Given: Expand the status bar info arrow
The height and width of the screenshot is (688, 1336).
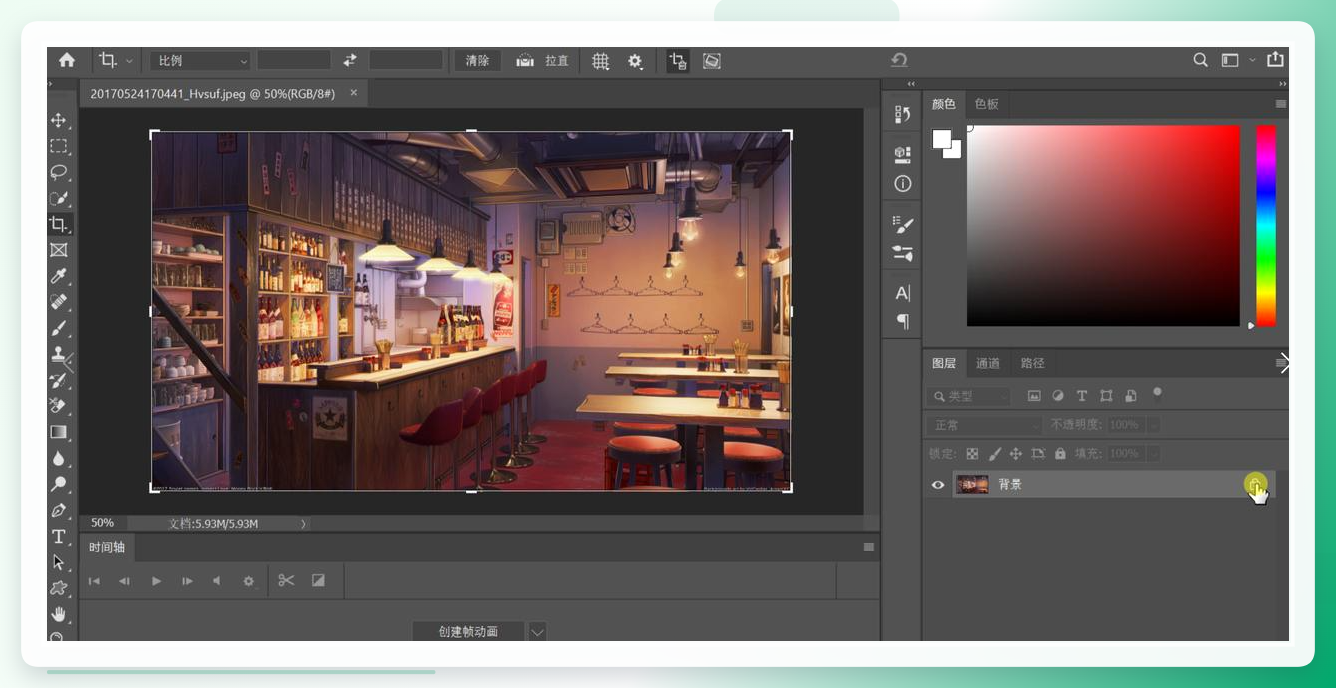Looking at the screenshot, I should point(304,523).
